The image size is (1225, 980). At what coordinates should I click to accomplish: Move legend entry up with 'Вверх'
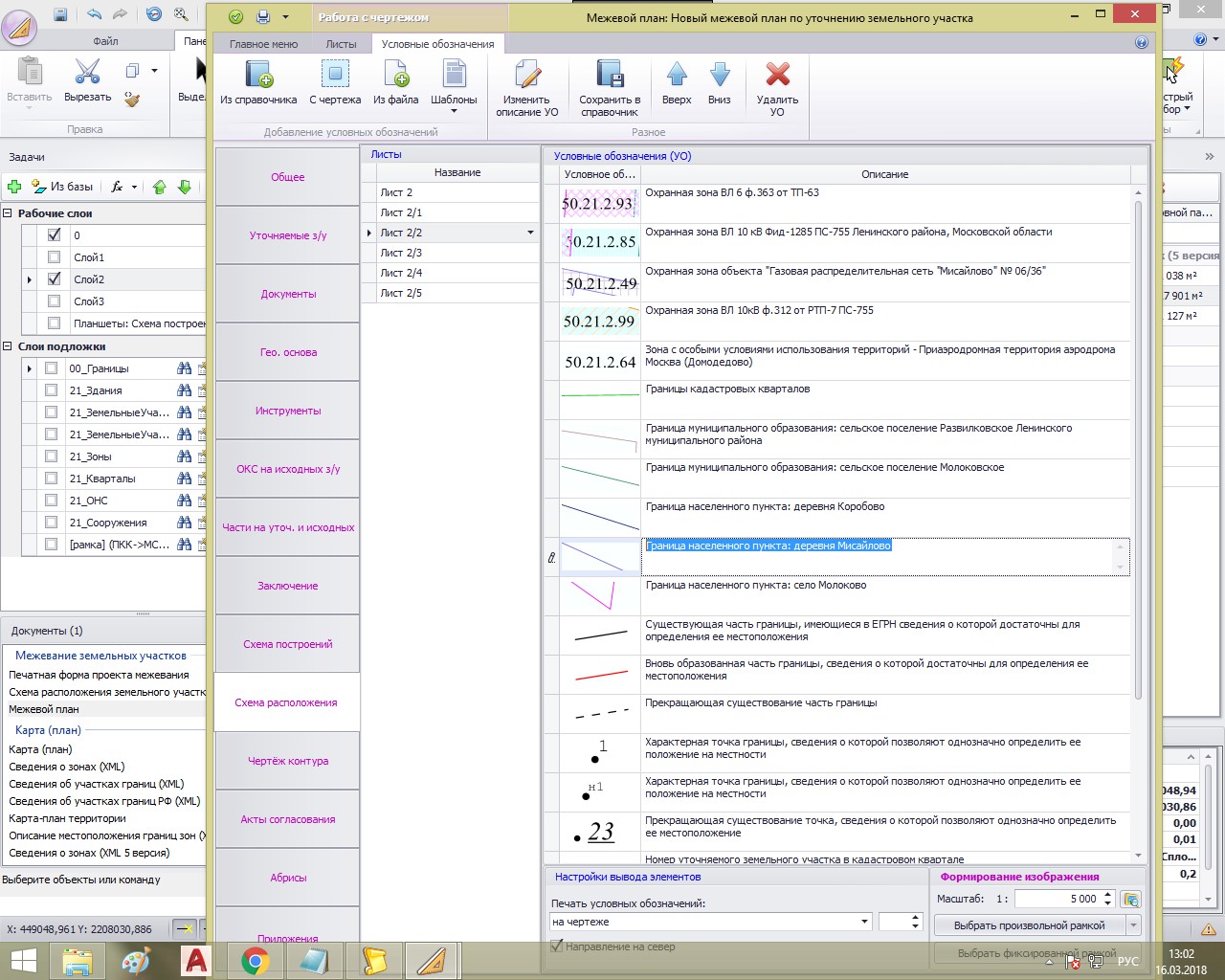(x=677, y=76)
